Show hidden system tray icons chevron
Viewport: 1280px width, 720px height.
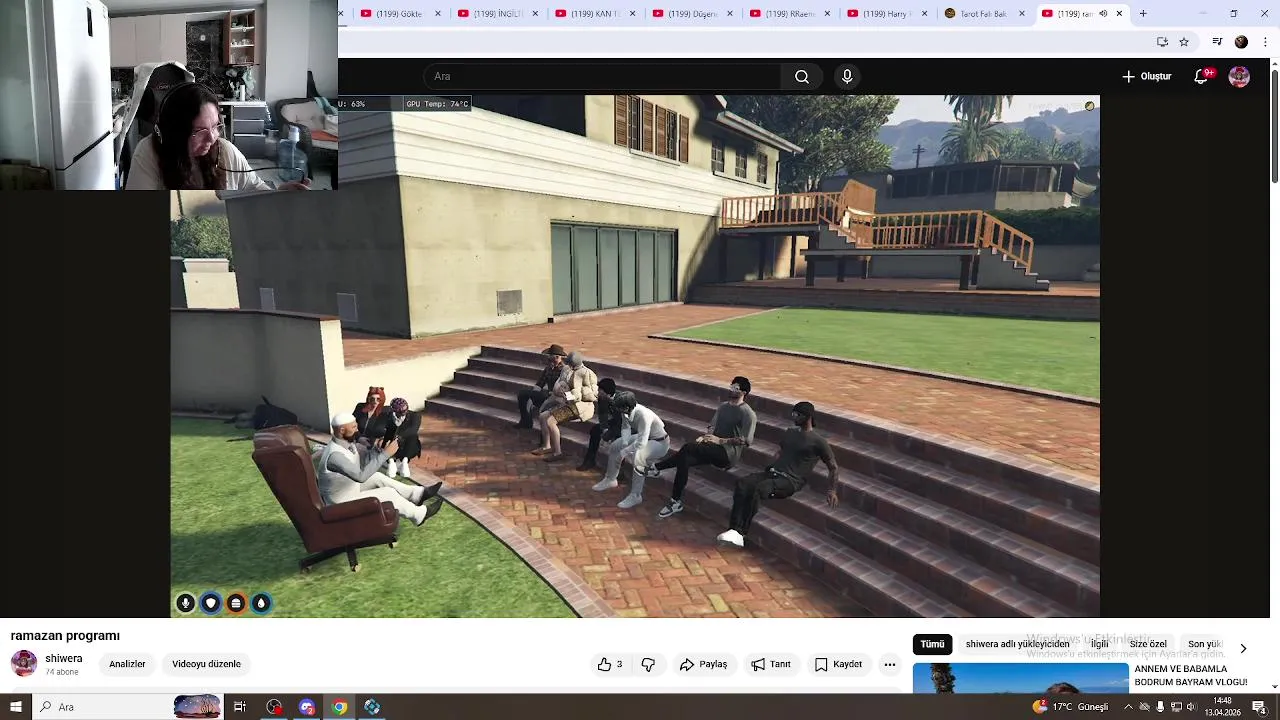1128,707
